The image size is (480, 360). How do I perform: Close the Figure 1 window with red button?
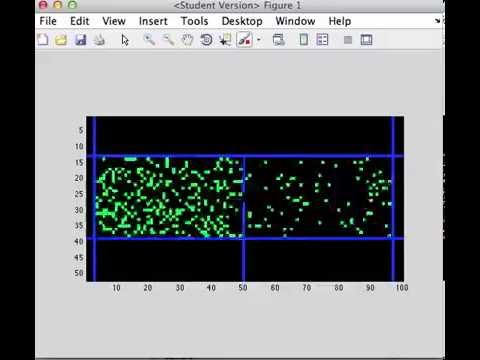click(43, 5)
